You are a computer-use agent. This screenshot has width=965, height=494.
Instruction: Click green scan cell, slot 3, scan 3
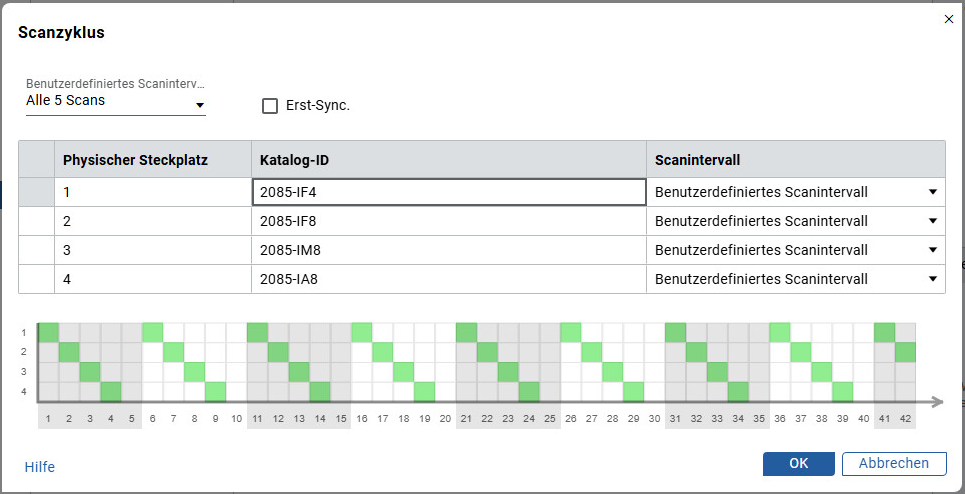tap(90, 372)
